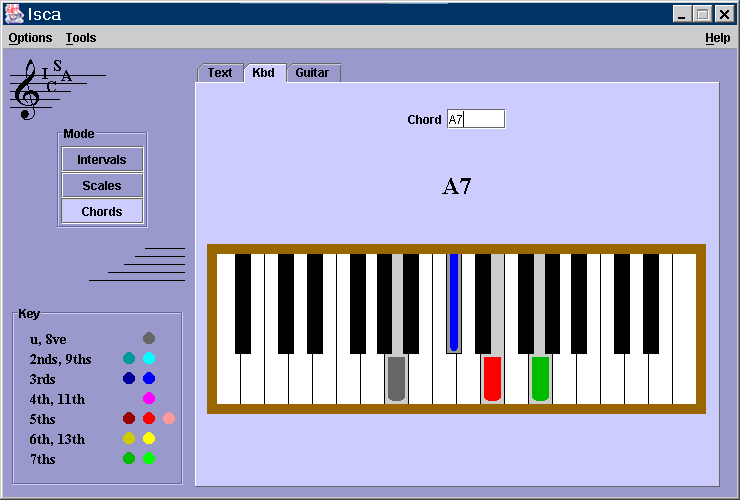The image size is (740, 500).
Task: Click the magenta dot beside 4th, 11th
Action: 149,398
